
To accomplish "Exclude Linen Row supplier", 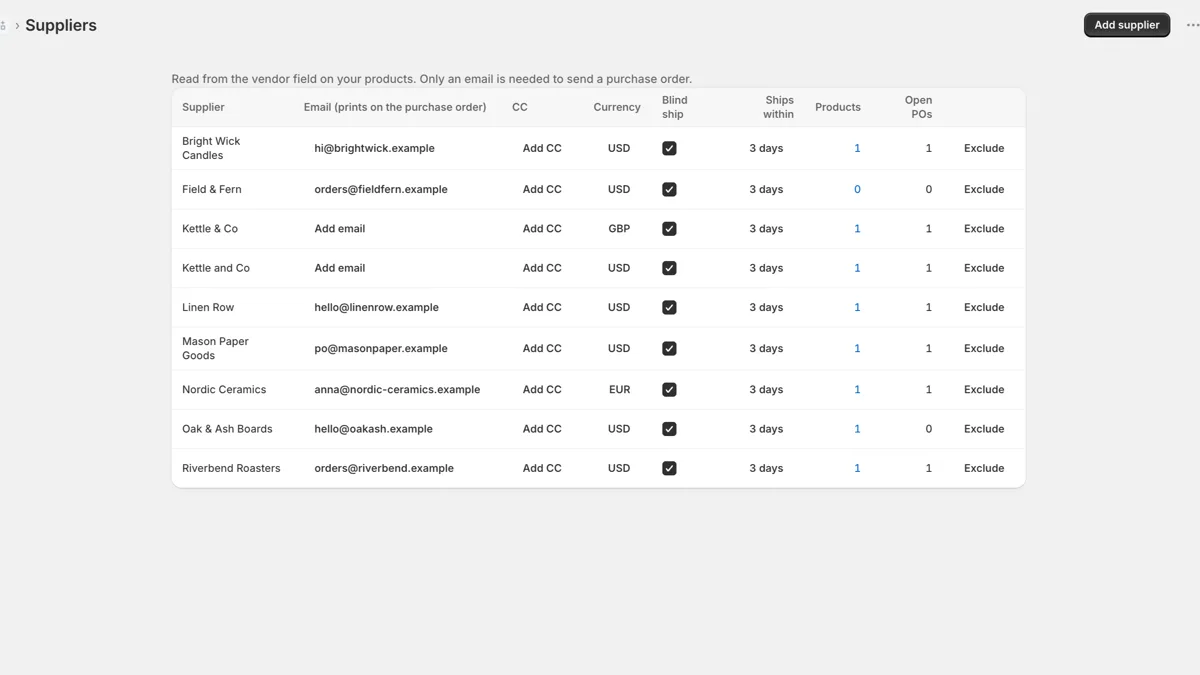I will click(984, 308).
